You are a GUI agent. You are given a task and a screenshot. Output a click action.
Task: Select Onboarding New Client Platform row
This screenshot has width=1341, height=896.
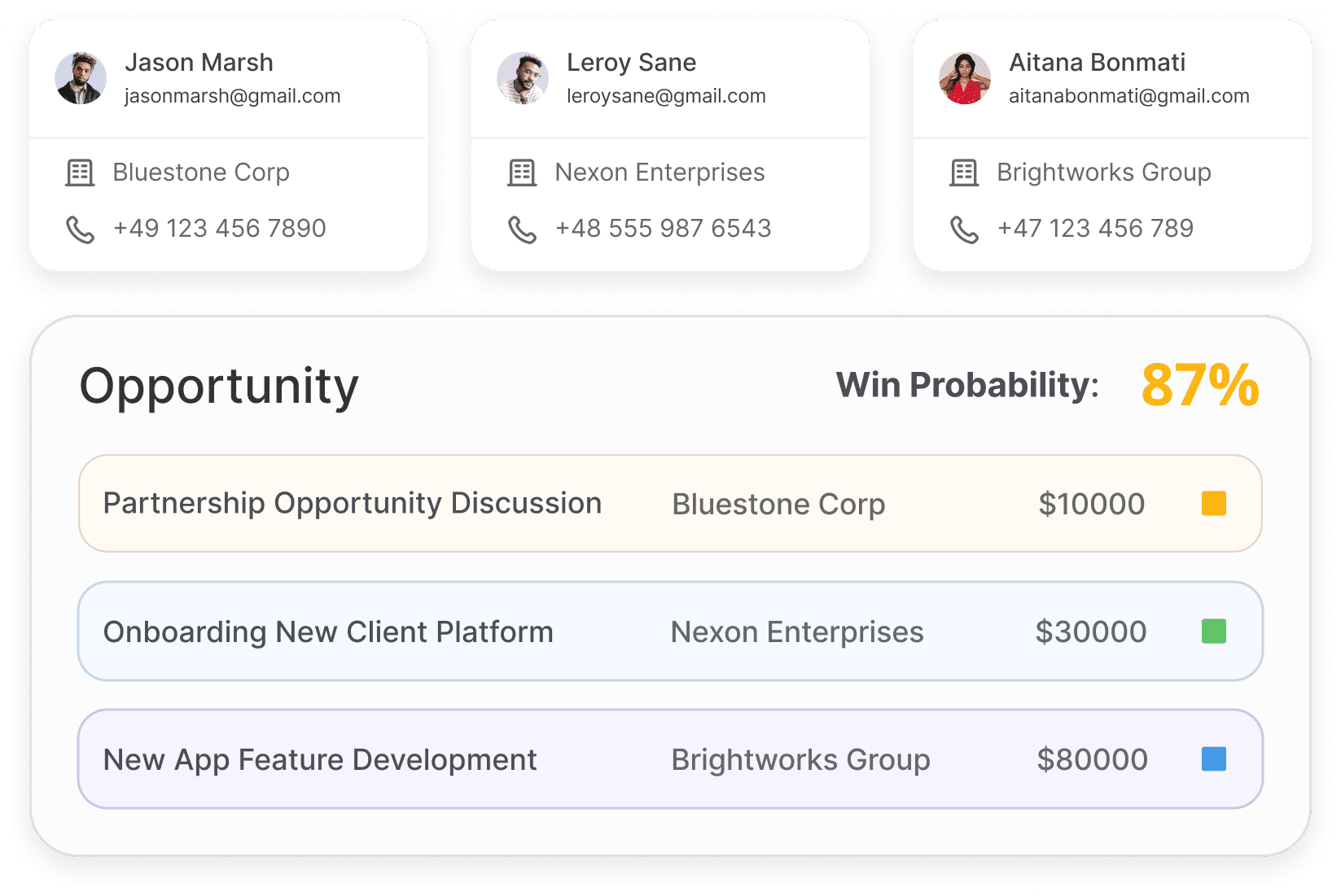(670, 632)
